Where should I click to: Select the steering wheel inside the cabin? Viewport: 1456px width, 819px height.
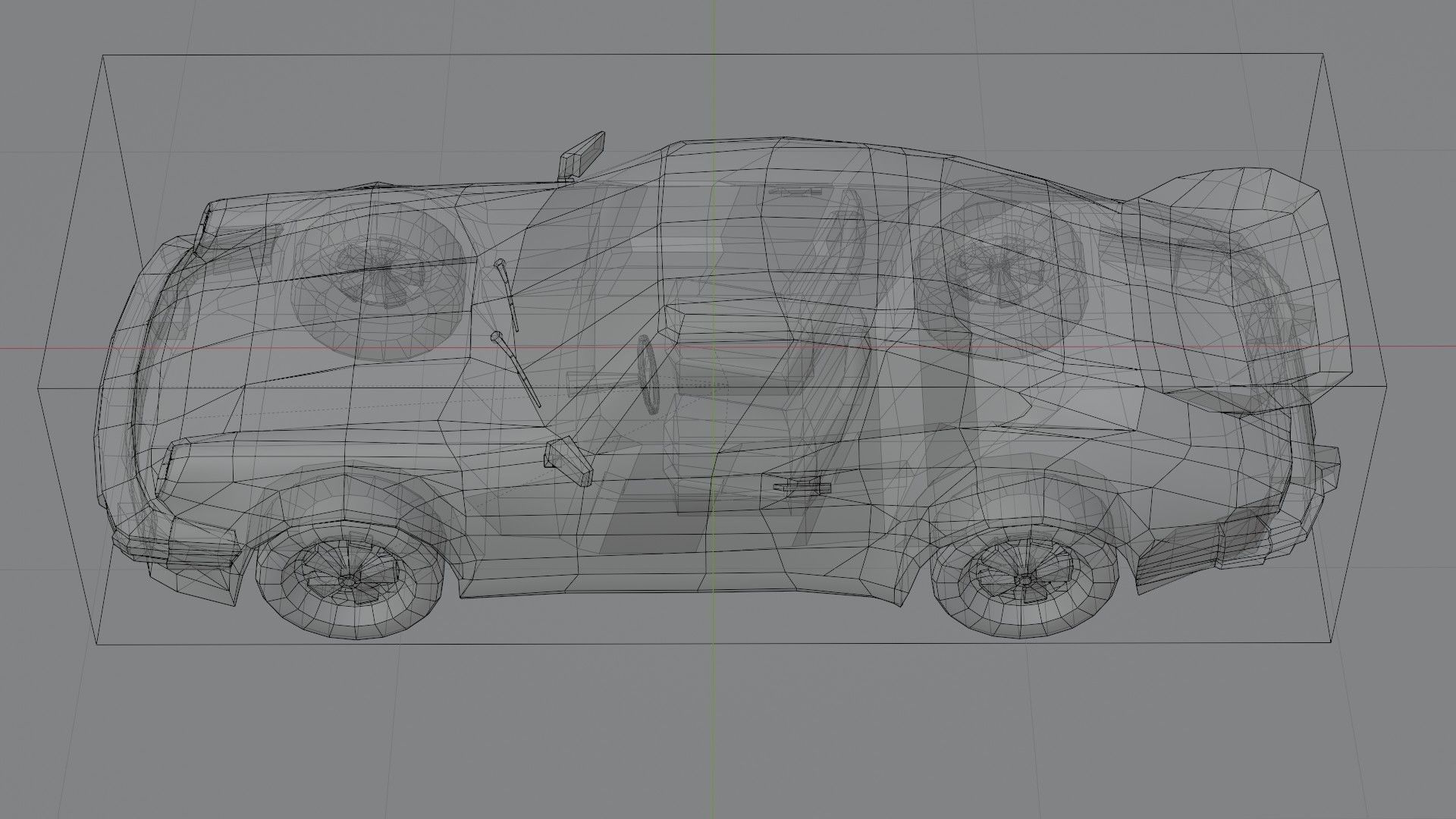(x=649, y=374)
